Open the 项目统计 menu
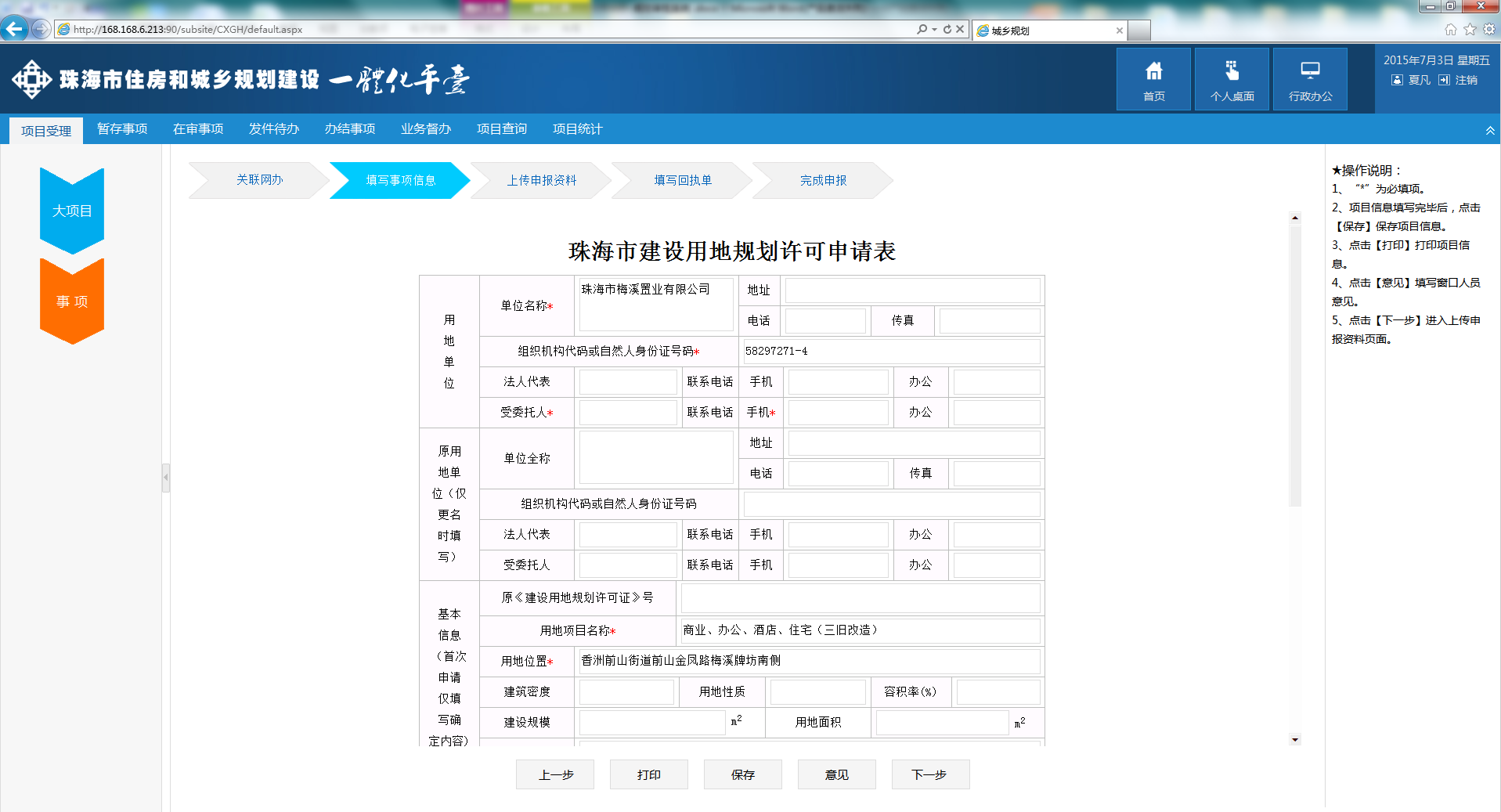 point(578,129)
